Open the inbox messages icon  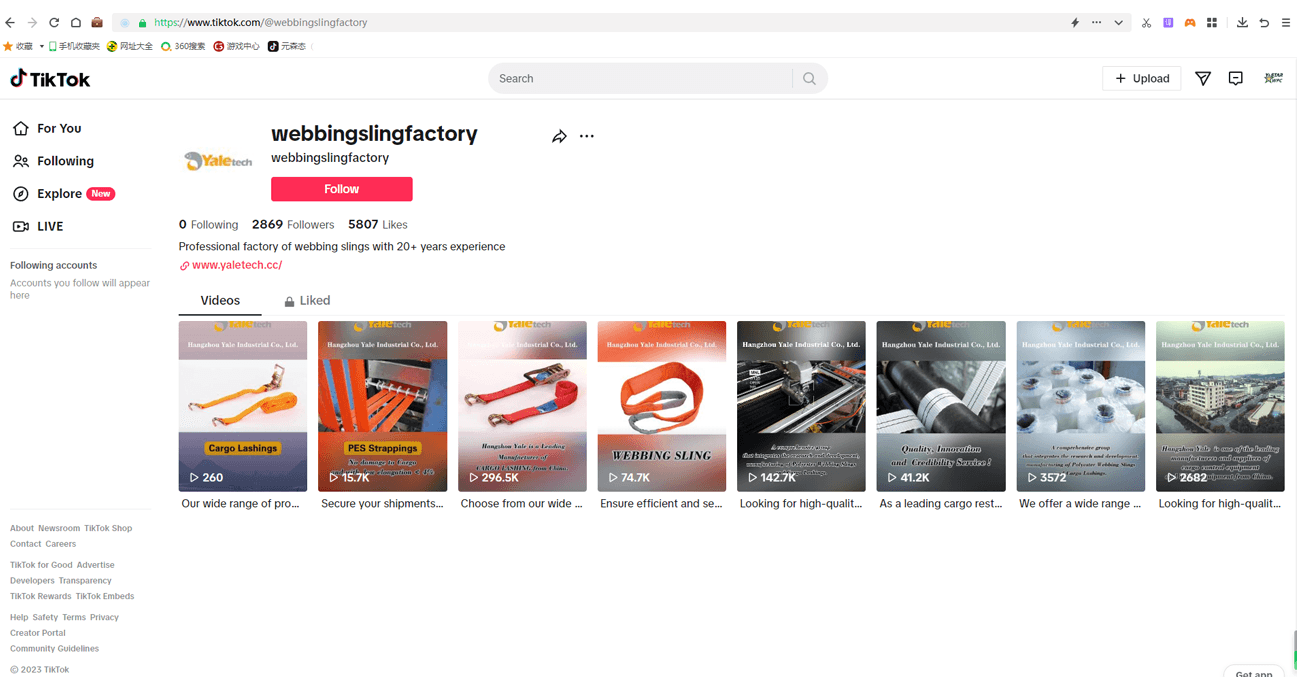tap(1236, 79)
